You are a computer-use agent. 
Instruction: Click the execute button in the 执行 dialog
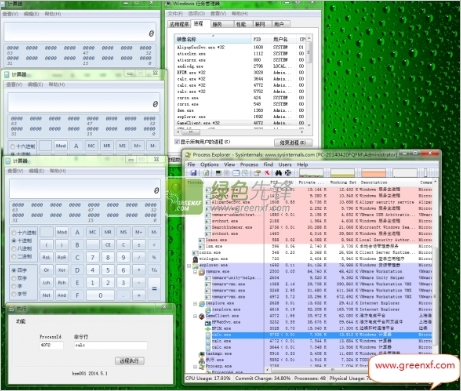(130, 361)
